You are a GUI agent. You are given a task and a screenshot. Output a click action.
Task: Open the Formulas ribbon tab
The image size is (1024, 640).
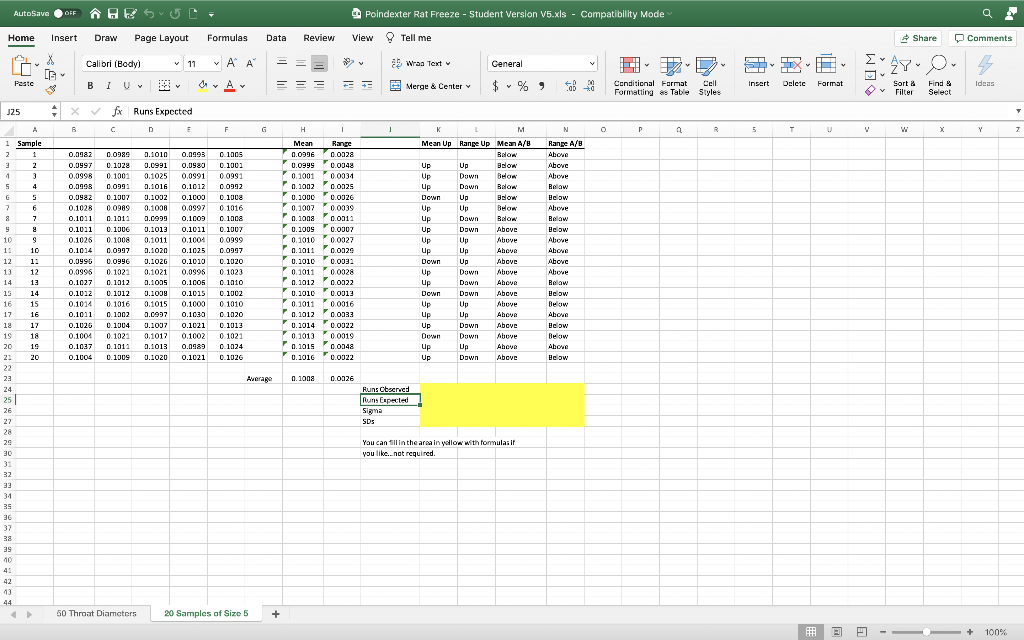[227, 38]
